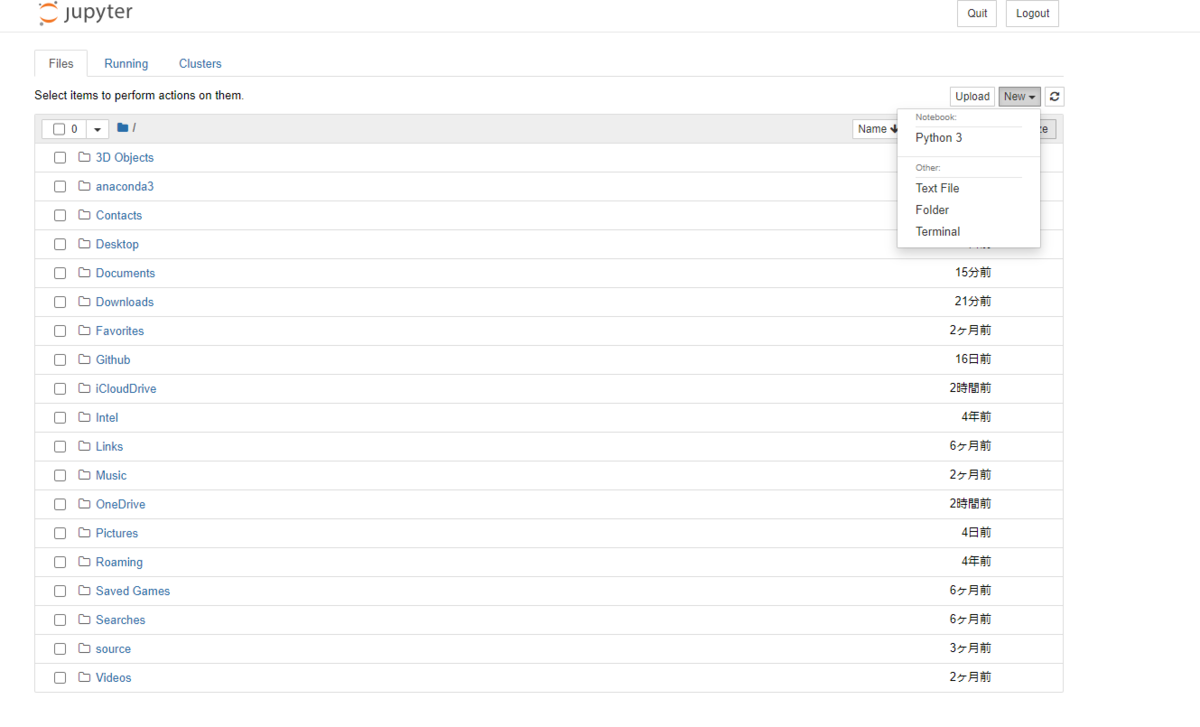Check the OneDrive row checkbox
1200x727 pixels.
click(x=60, y=504)
